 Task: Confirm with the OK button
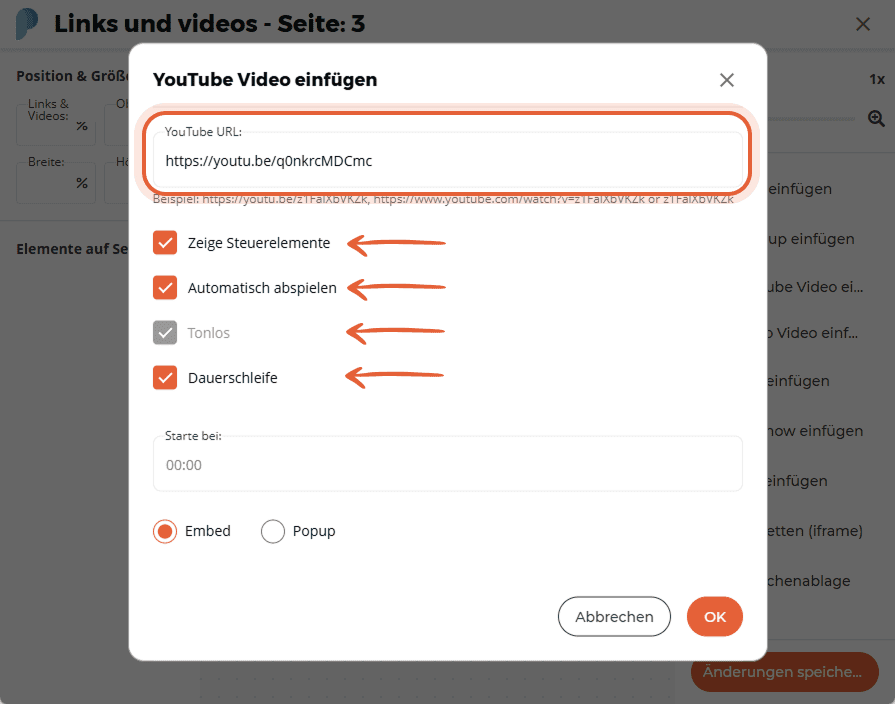715,617
